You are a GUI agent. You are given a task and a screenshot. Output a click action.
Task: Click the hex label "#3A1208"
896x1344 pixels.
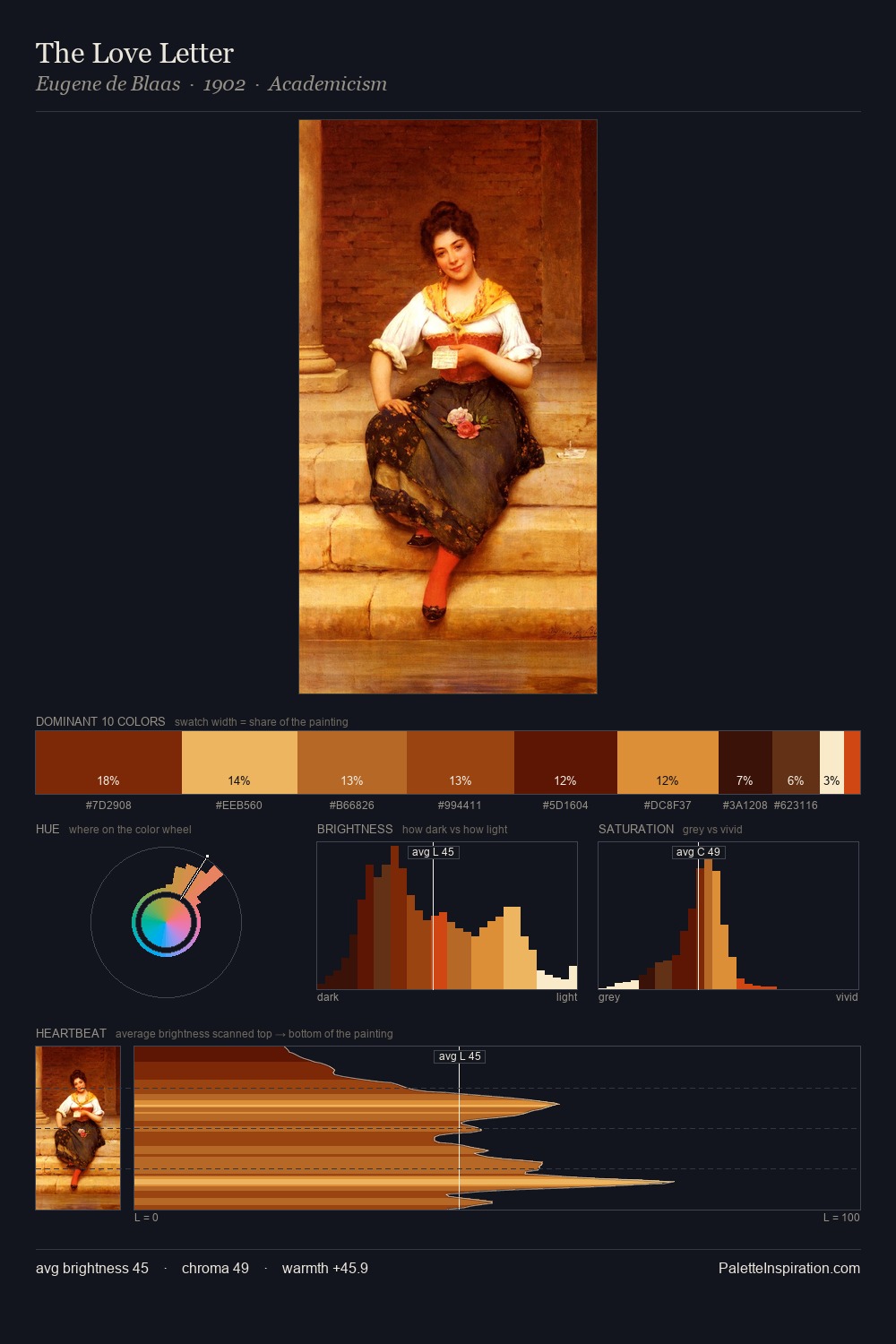pyautogui.click(x=745, y=806)
